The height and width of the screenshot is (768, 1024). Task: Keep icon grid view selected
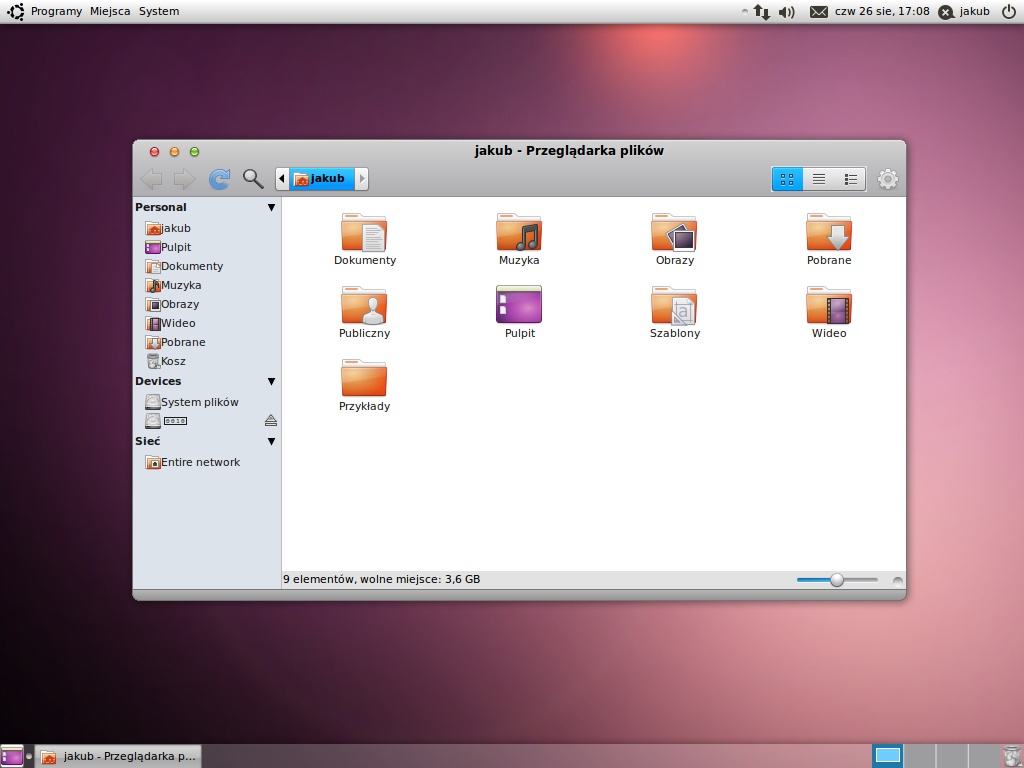point(787,178)
